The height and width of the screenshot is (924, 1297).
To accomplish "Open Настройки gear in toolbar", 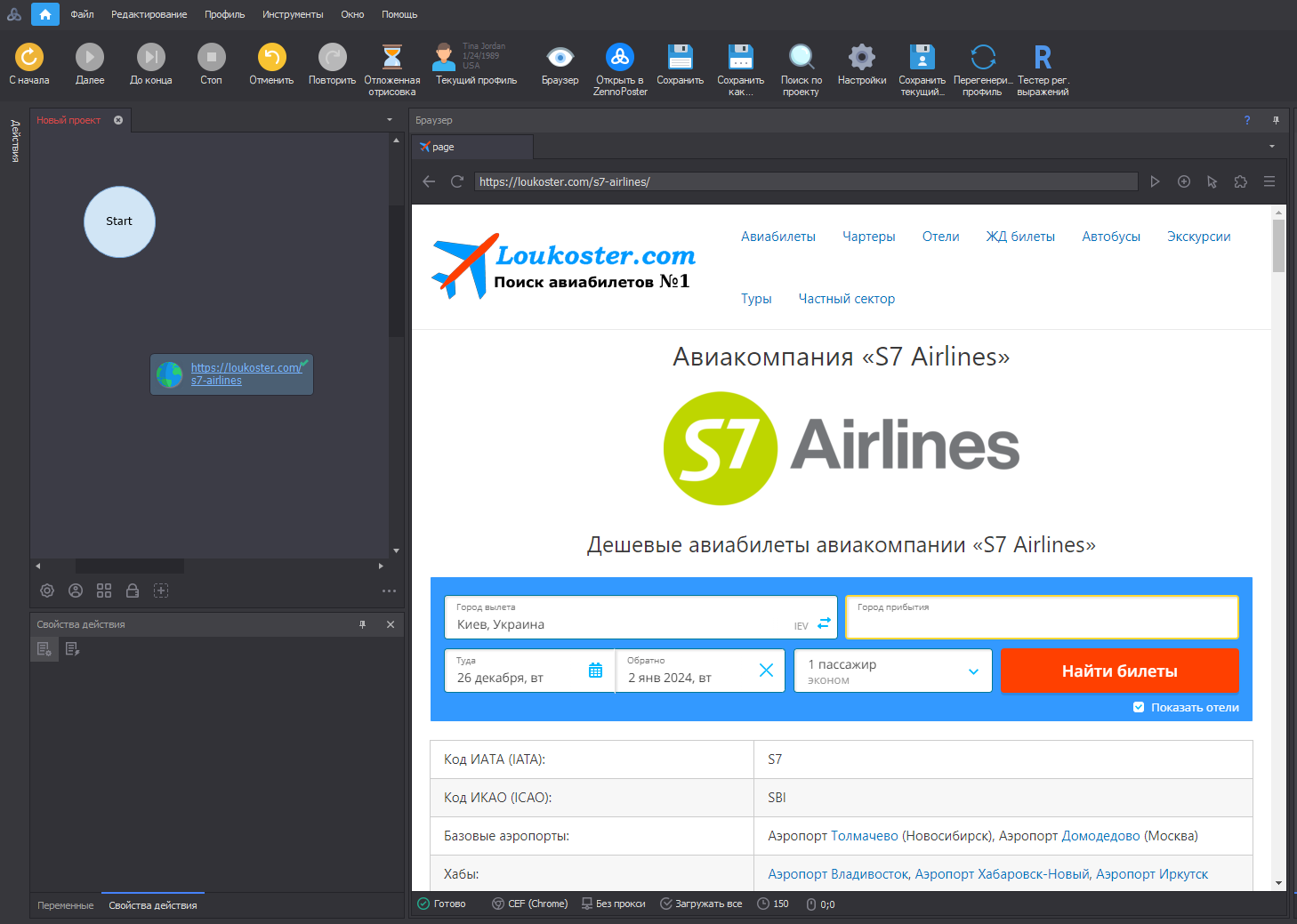I will 862,58.
